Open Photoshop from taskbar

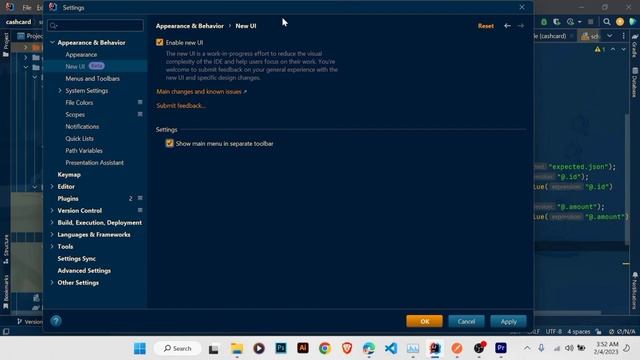[281, 348]
